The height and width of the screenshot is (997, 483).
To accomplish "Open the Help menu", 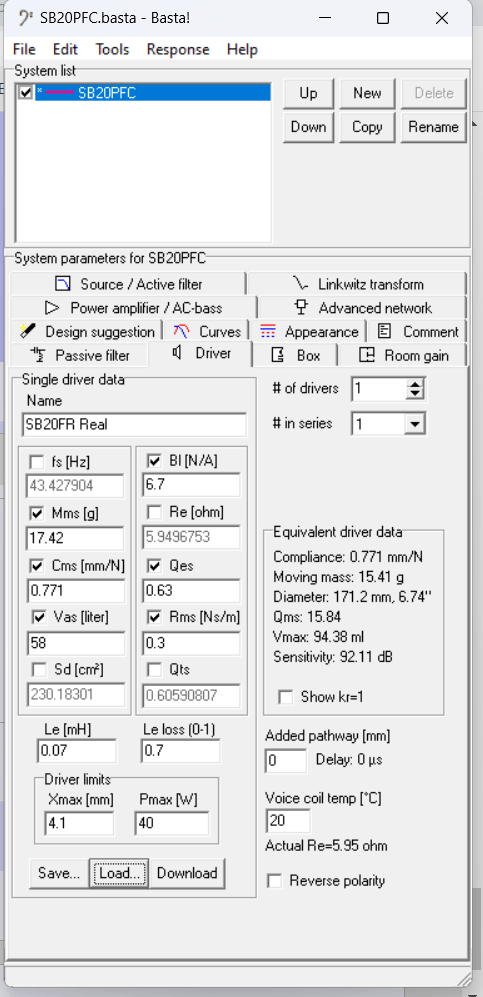I will click(x=242, y=50).
